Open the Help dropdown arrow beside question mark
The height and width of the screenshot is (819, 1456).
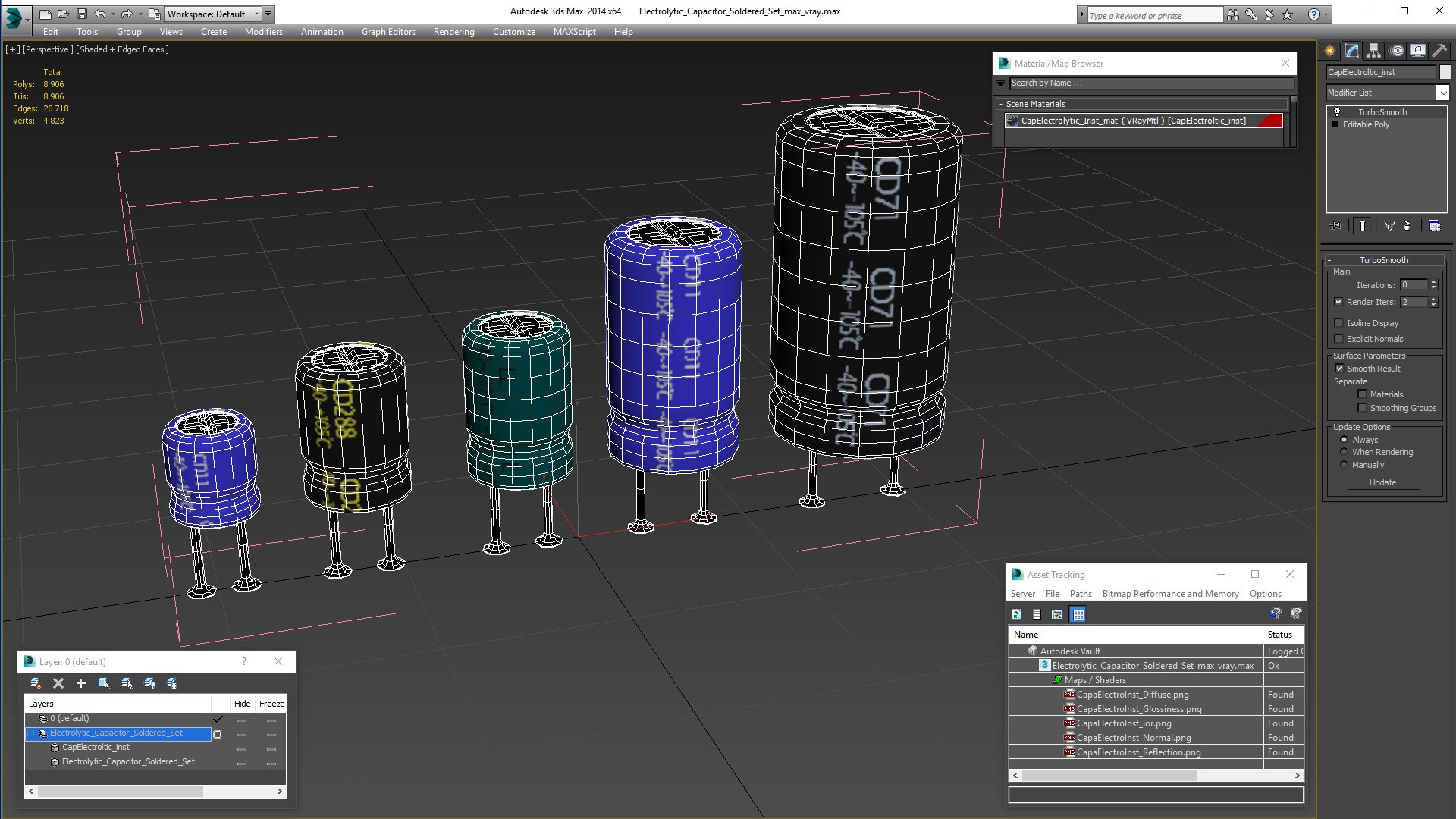point(1326,14)
